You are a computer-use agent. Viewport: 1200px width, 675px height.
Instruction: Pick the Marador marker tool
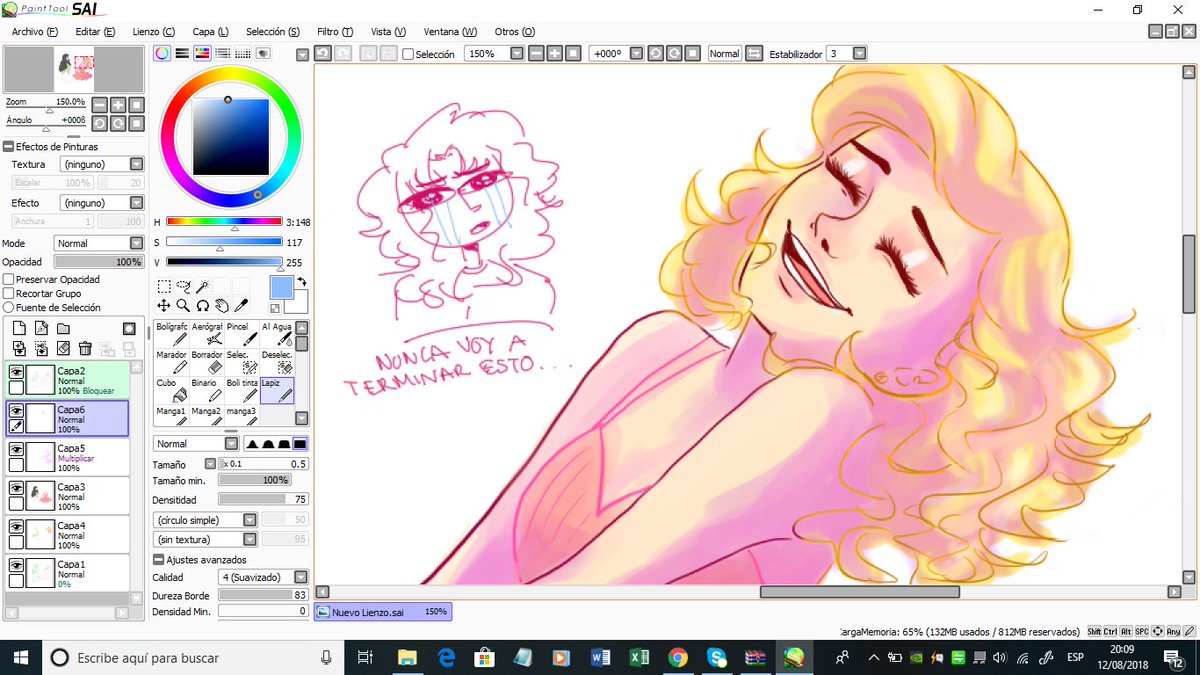tap(171, 362)
